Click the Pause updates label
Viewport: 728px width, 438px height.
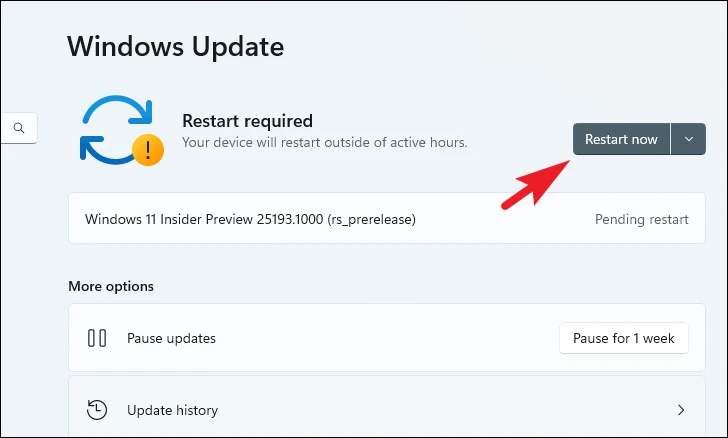pos(171,338)
